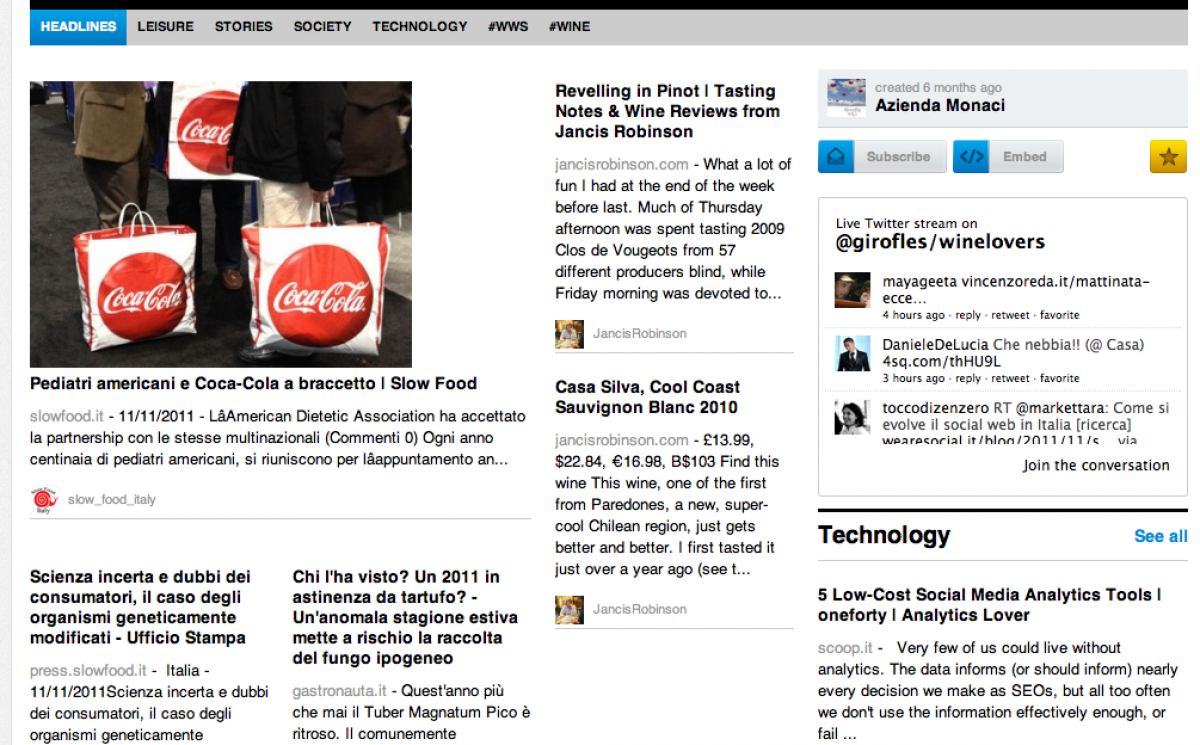Click Join the conversation link

[1096, 465]
